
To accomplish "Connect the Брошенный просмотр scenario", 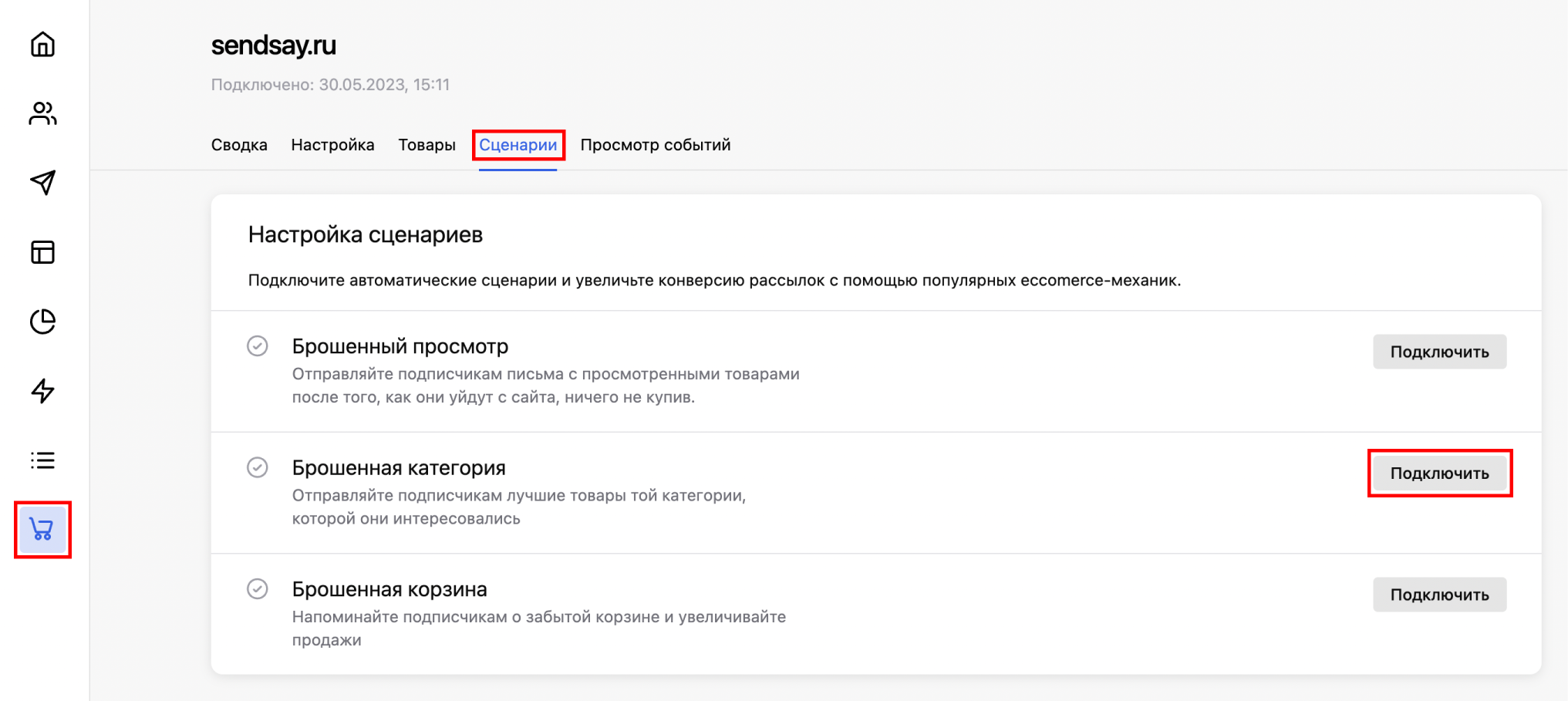I will click(x=1439, y=352).
